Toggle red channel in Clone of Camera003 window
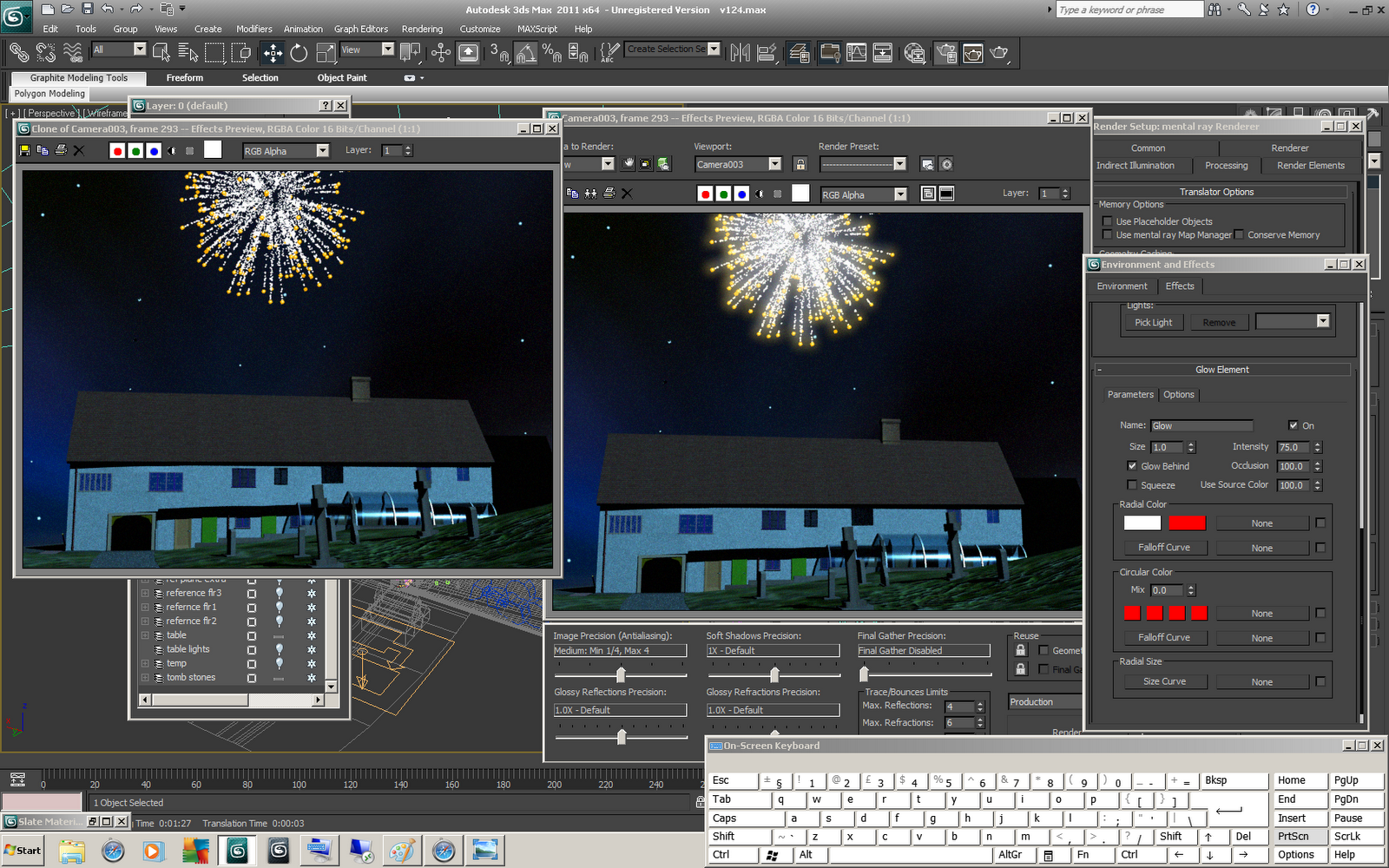1389x868 pixels. tap(117, 151)
